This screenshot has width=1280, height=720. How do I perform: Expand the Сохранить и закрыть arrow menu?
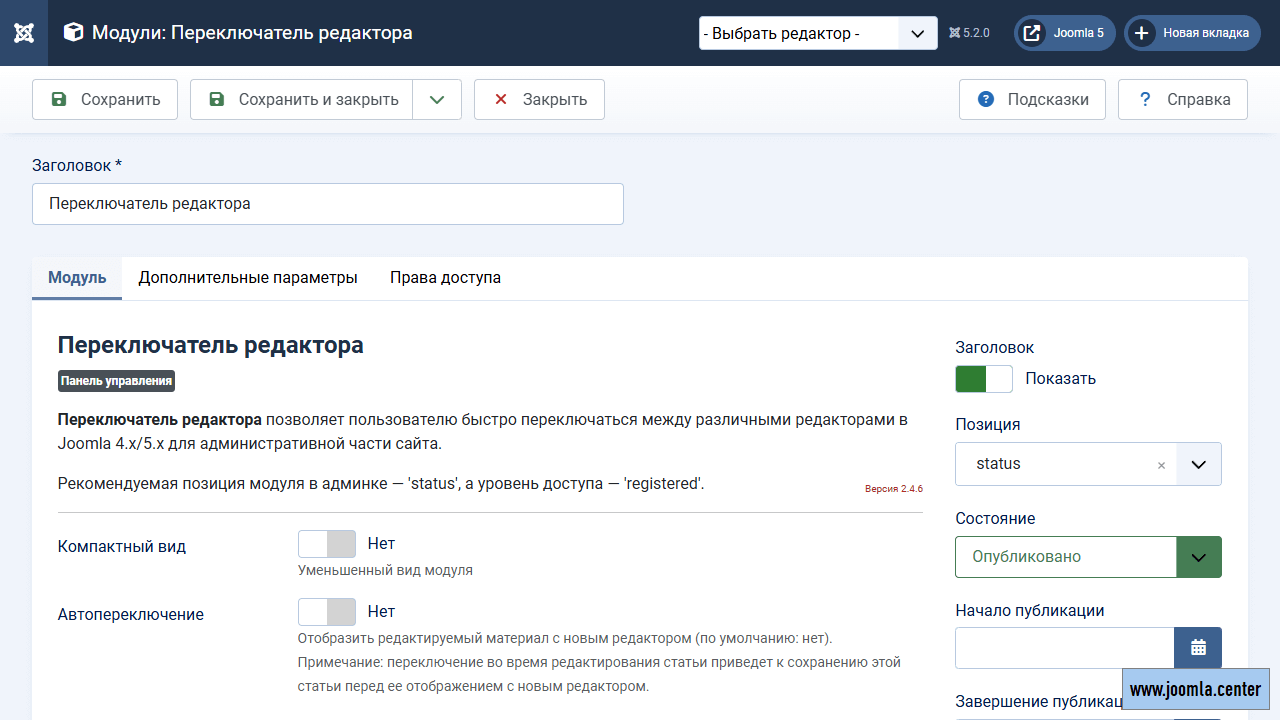437,99
